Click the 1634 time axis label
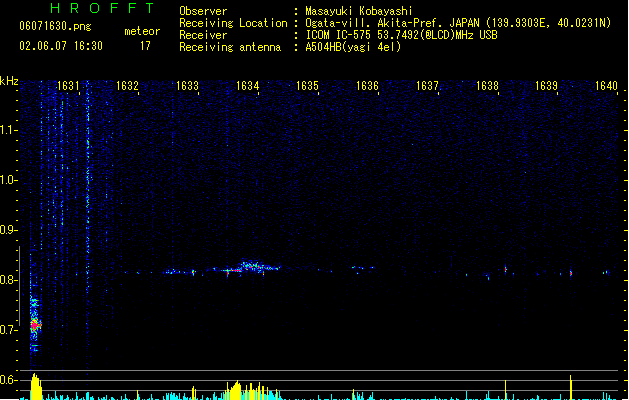This screenshot has width=629, height=400. coord(248,86)
